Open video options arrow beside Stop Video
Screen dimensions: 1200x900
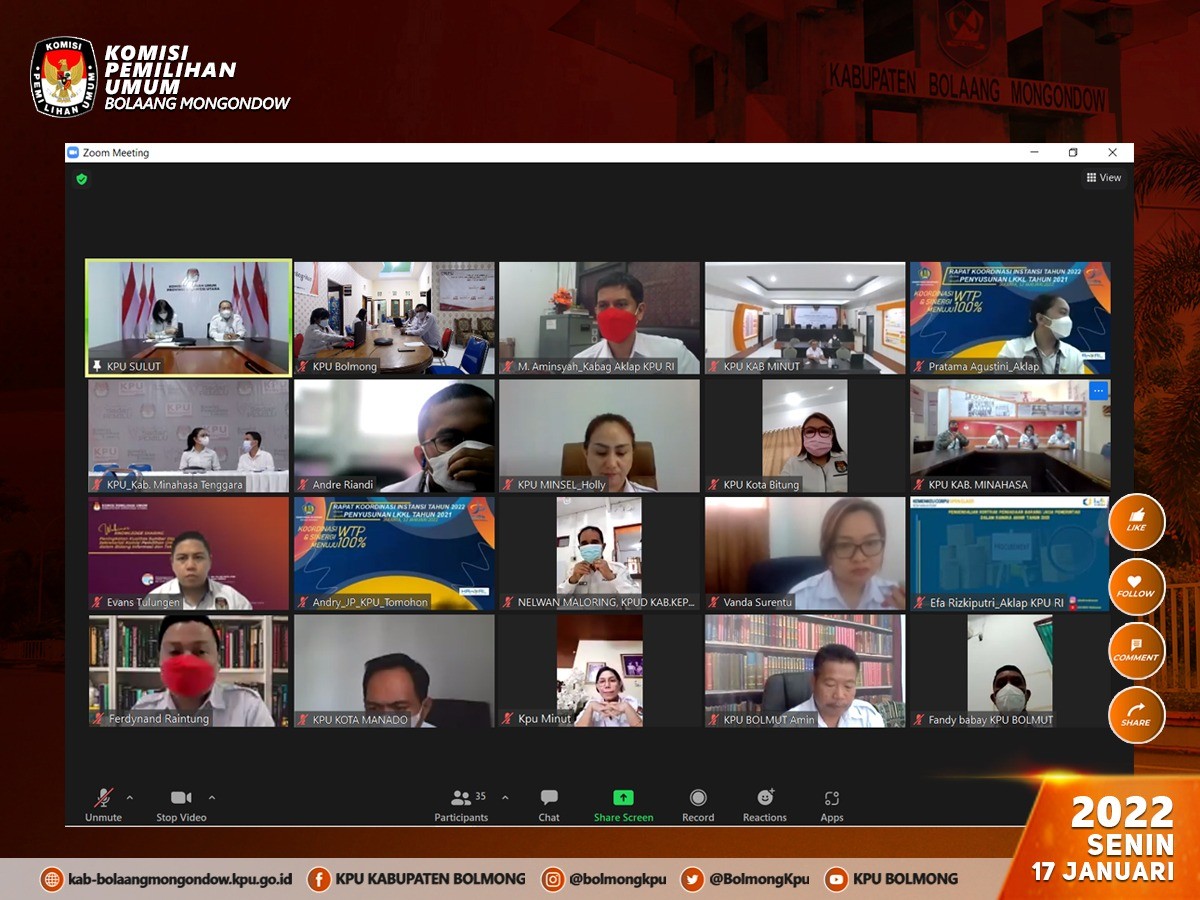(x=211, y=798)
